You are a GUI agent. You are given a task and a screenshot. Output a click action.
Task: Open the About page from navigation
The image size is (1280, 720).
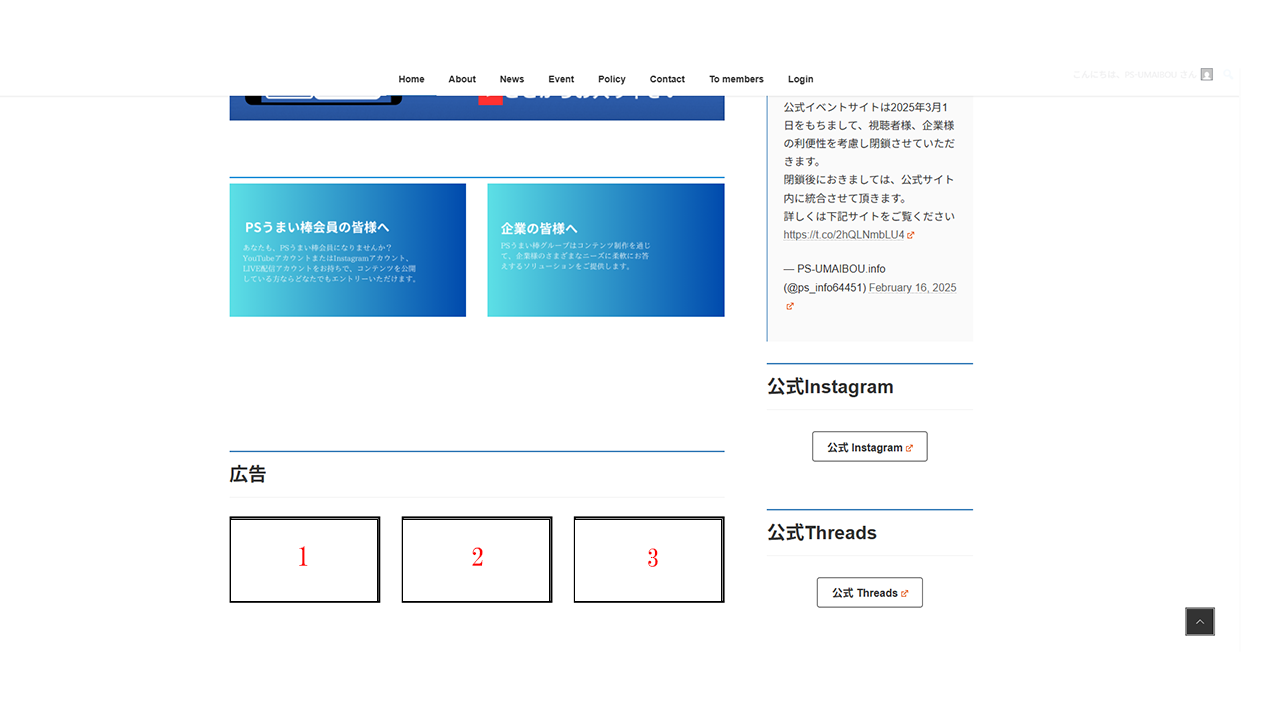pos(462,79)
